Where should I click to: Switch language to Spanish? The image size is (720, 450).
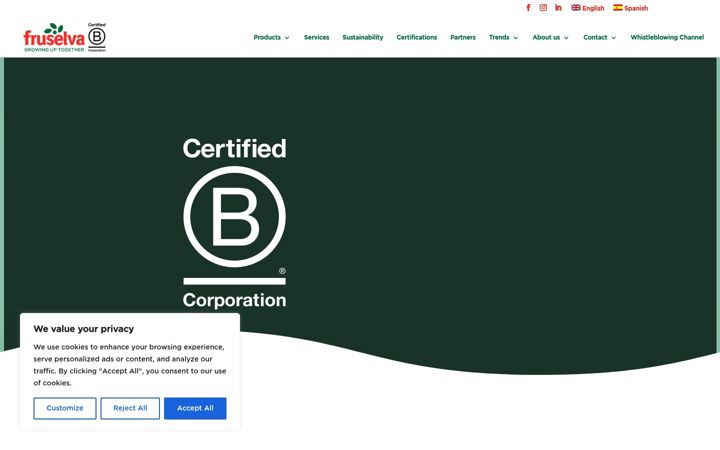pos(636,8)
